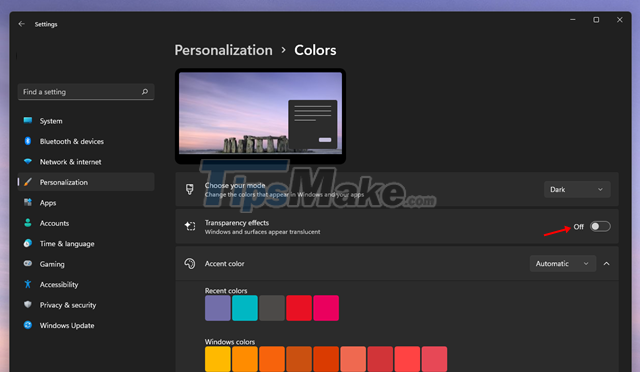Open Time & language settings
This screenshot has width=640, height=372.
86,243
